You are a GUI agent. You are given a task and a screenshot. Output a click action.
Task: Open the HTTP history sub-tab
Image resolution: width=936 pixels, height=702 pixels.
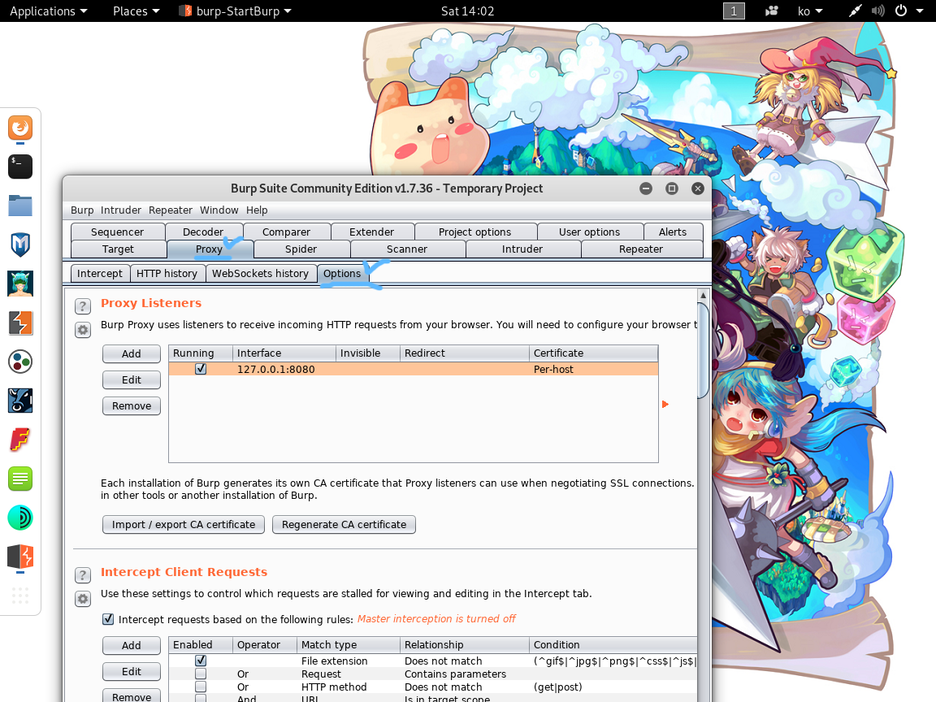[167, 273]
